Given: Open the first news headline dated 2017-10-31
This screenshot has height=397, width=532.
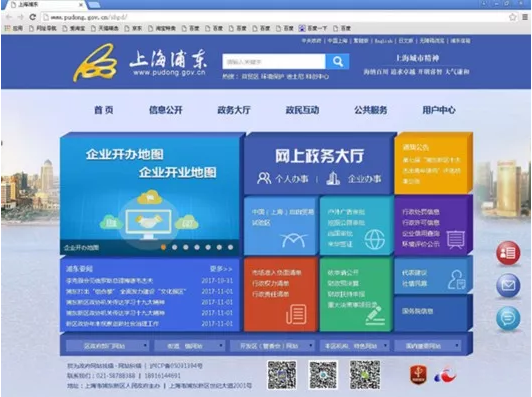Looking at the screenshot, I should click(x=109, y=281).
